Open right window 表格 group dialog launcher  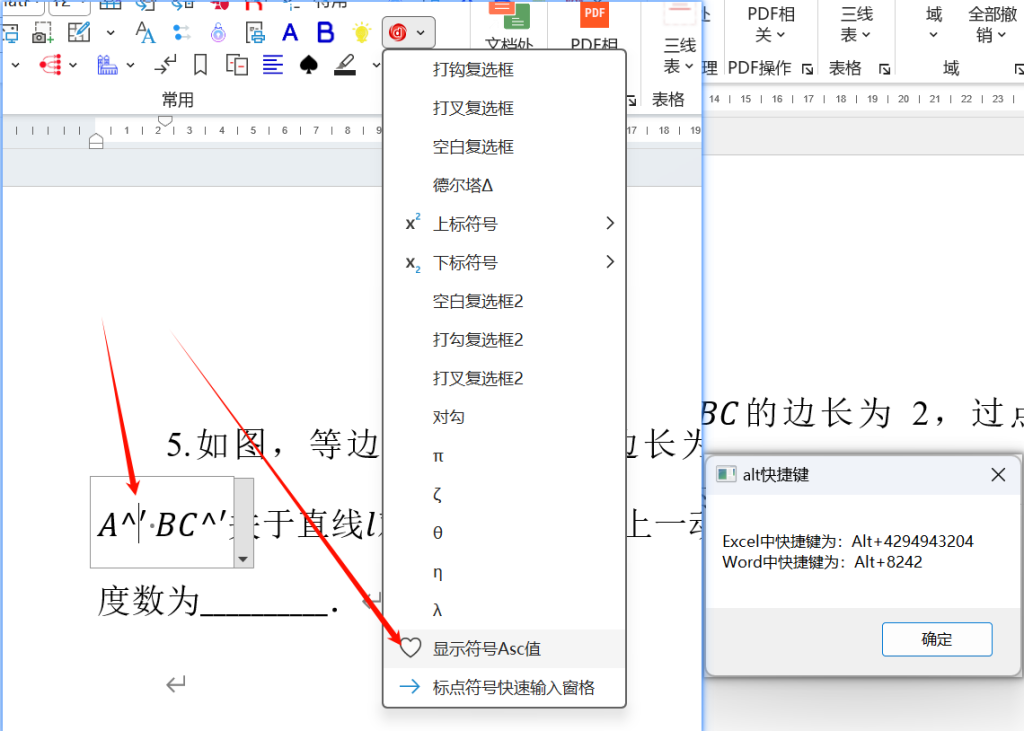[884, 69]
